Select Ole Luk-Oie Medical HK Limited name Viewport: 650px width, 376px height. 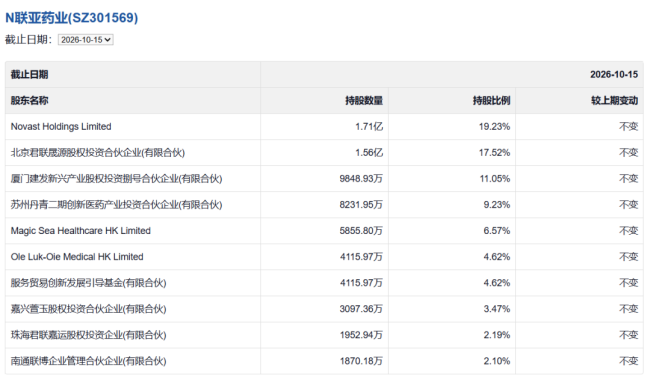tap(77, 257)
